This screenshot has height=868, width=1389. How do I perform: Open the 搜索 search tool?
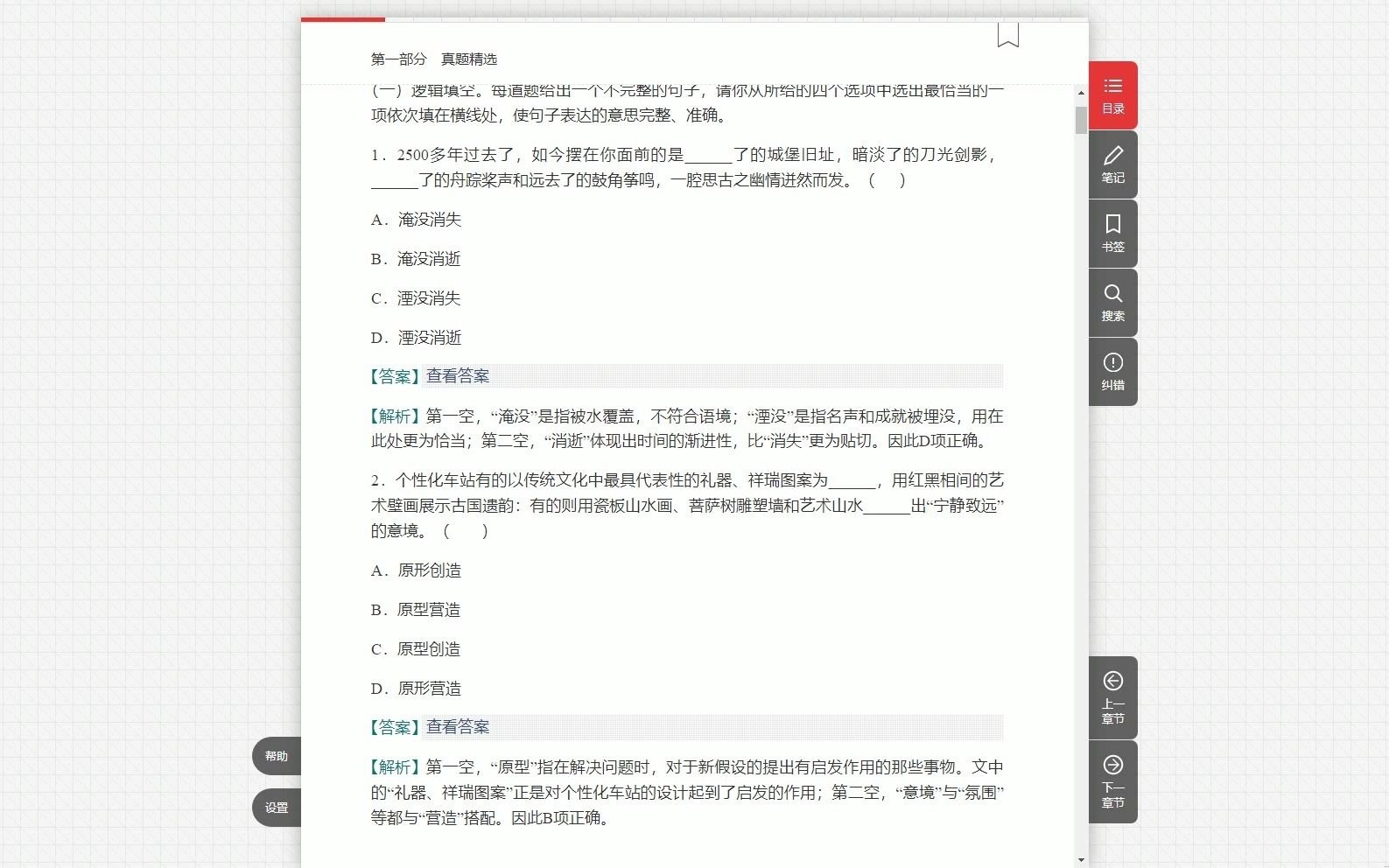click(1112, 303)
